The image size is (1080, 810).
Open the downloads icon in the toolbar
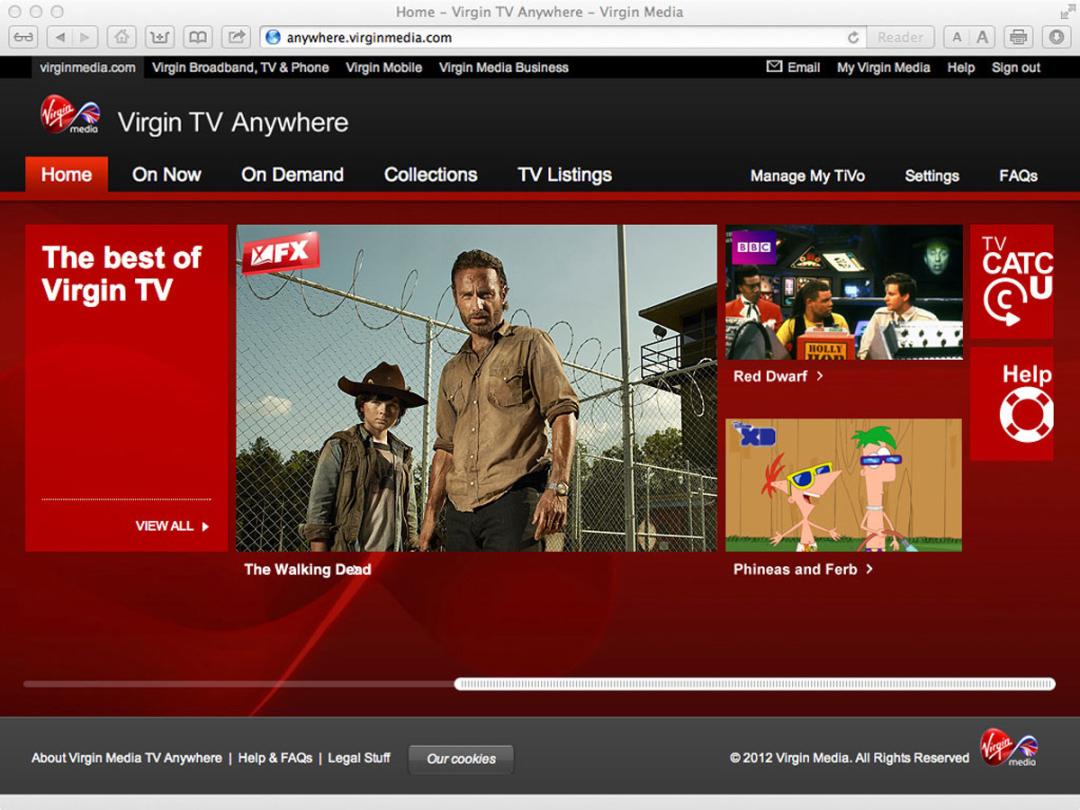pos(1055,38)
